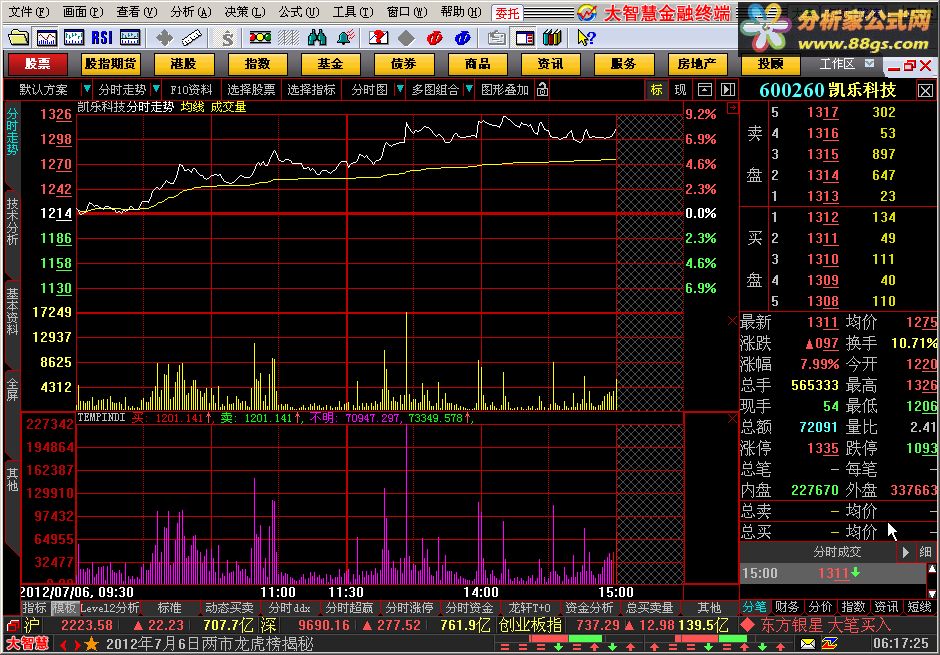Click the 东方银星 大笔买入 alert text
Viewport: 940px width, 655px height.
826,625
